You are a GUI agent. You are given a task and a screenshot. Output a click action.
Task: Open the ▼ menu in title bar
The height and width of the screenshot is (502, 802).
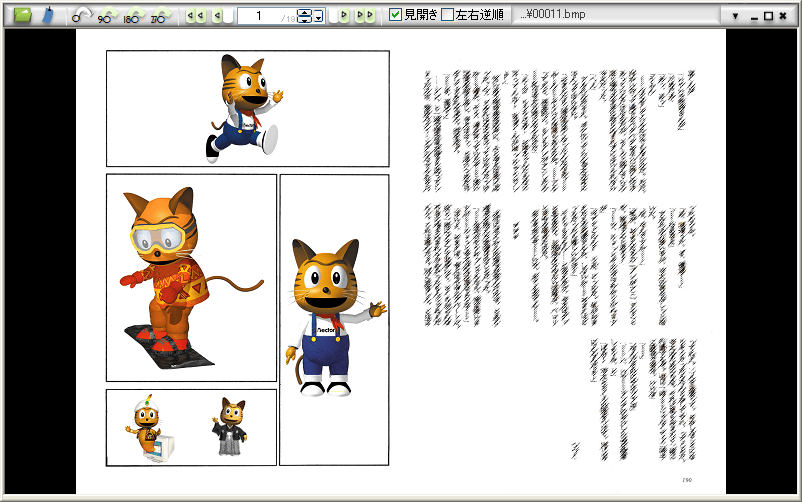[735, 16]
